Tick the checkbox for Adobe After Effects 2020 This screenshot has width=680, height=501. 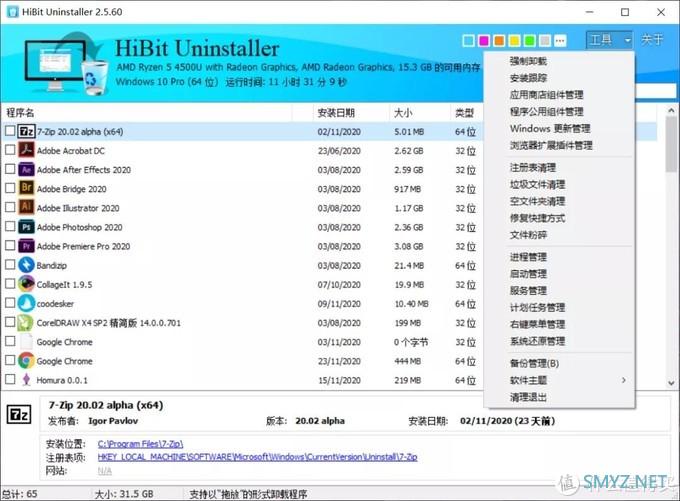(10, 169)
